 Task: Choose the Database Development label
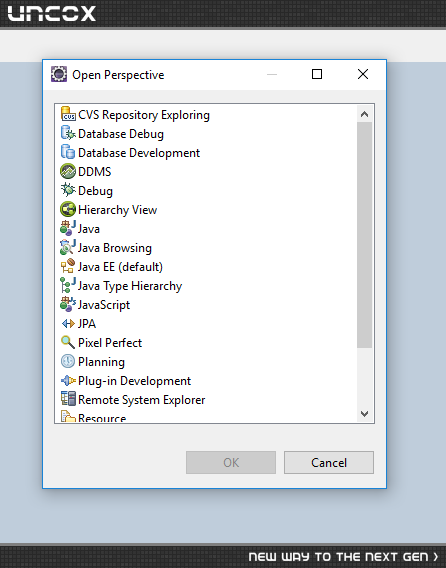pos(139,153)
